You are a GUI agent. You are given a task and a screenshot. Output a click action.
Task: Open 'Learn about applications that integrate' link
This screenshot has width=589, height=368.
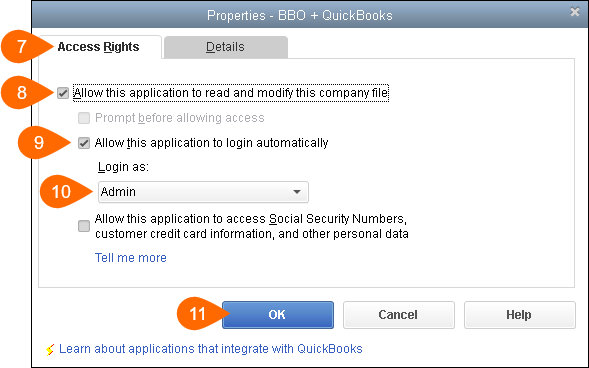210,349
